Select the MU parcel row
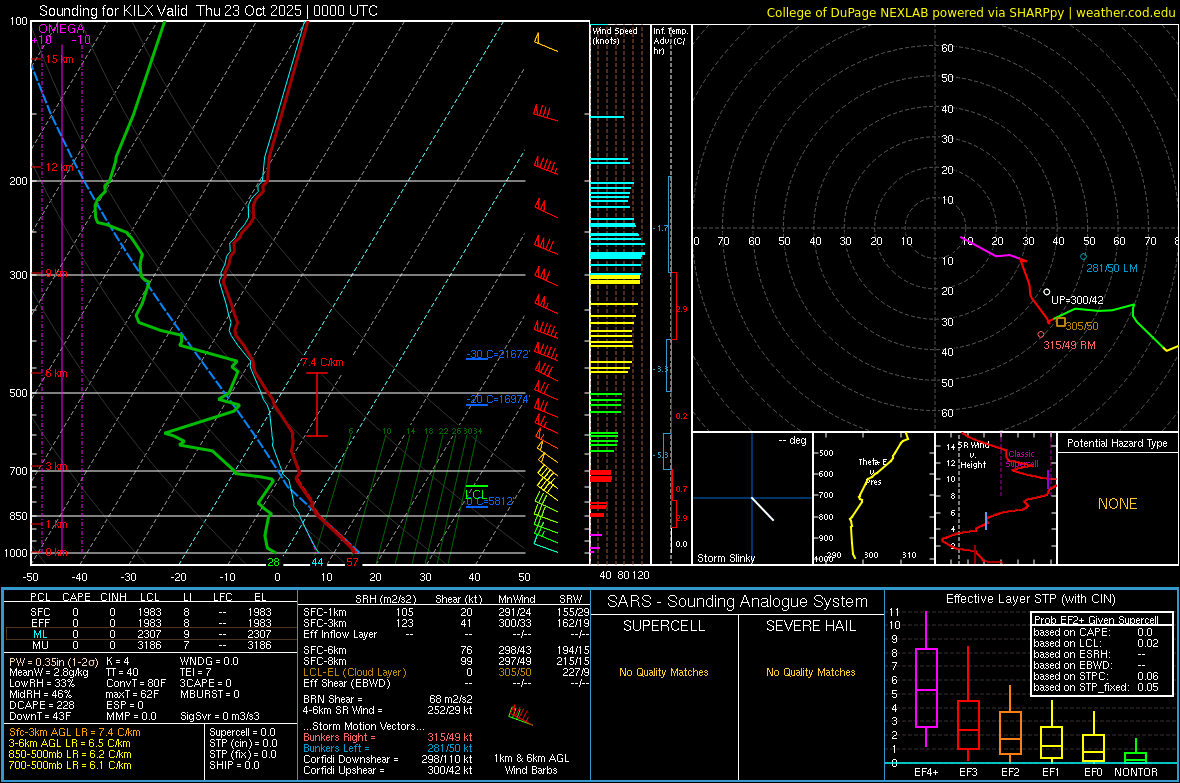 point(151,645)
